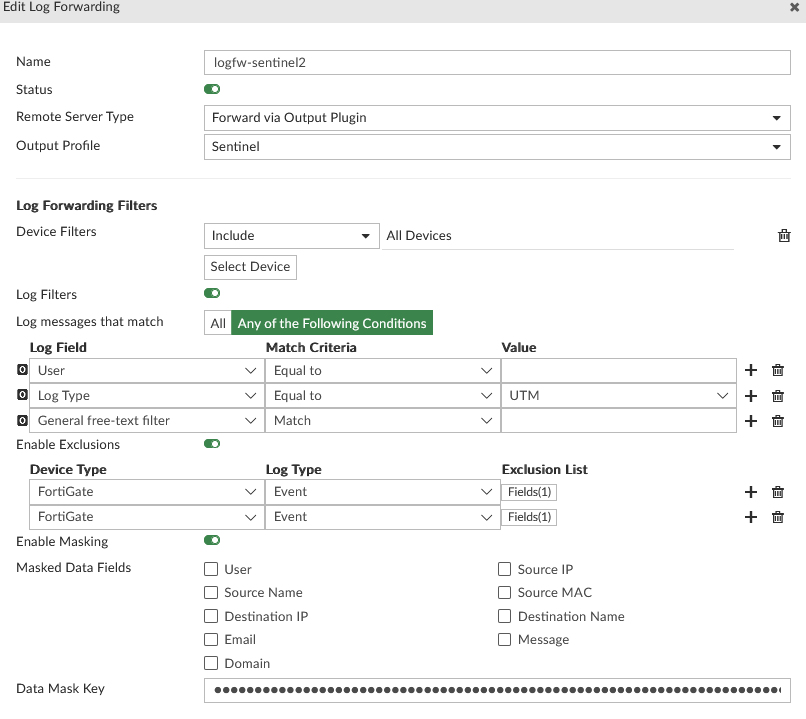Viewport: 806px width, 719px height.
Task: Expand the Output Profile Sentinel dropdown
Action: (x=497, y=147)
